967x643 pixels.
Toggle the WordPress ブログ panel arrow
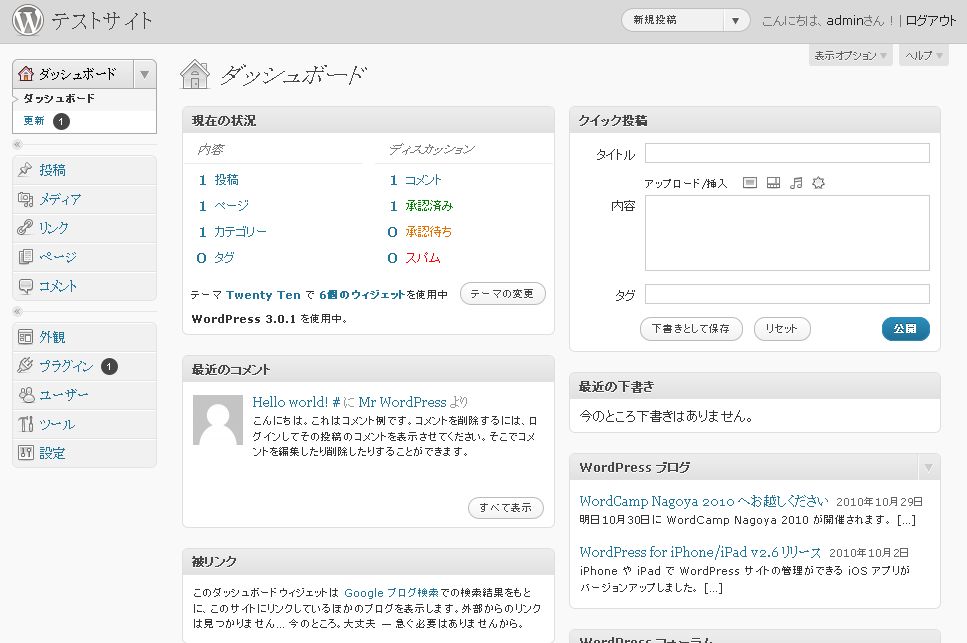(x=928, y=467)
